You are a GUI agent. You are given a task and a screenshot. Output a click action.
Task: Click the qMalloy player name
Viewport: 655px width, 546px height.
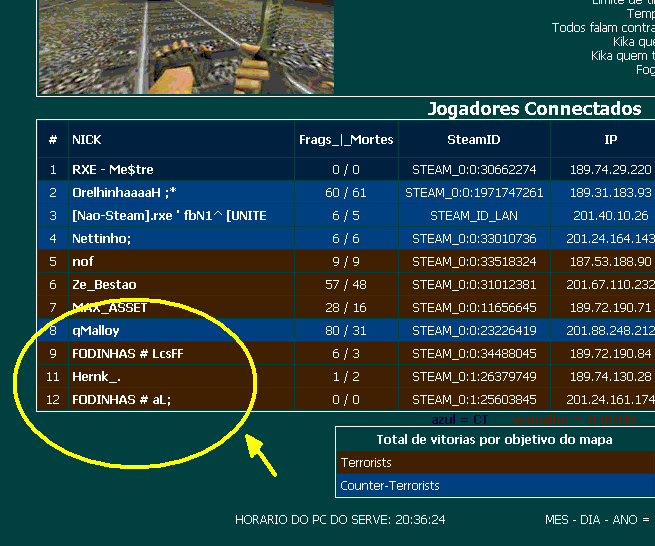point(96,330)
